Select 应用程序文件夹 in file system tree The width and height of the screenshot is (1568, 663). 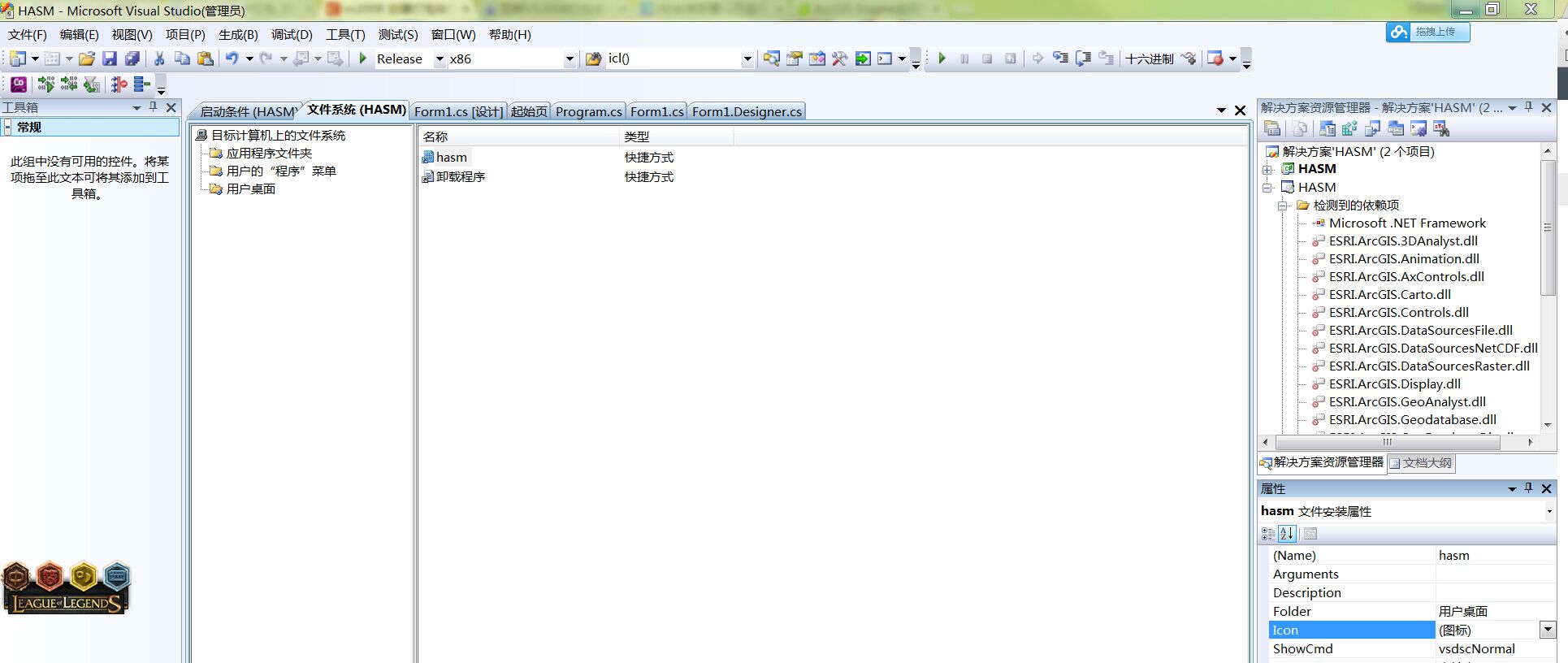pos(269,154)
